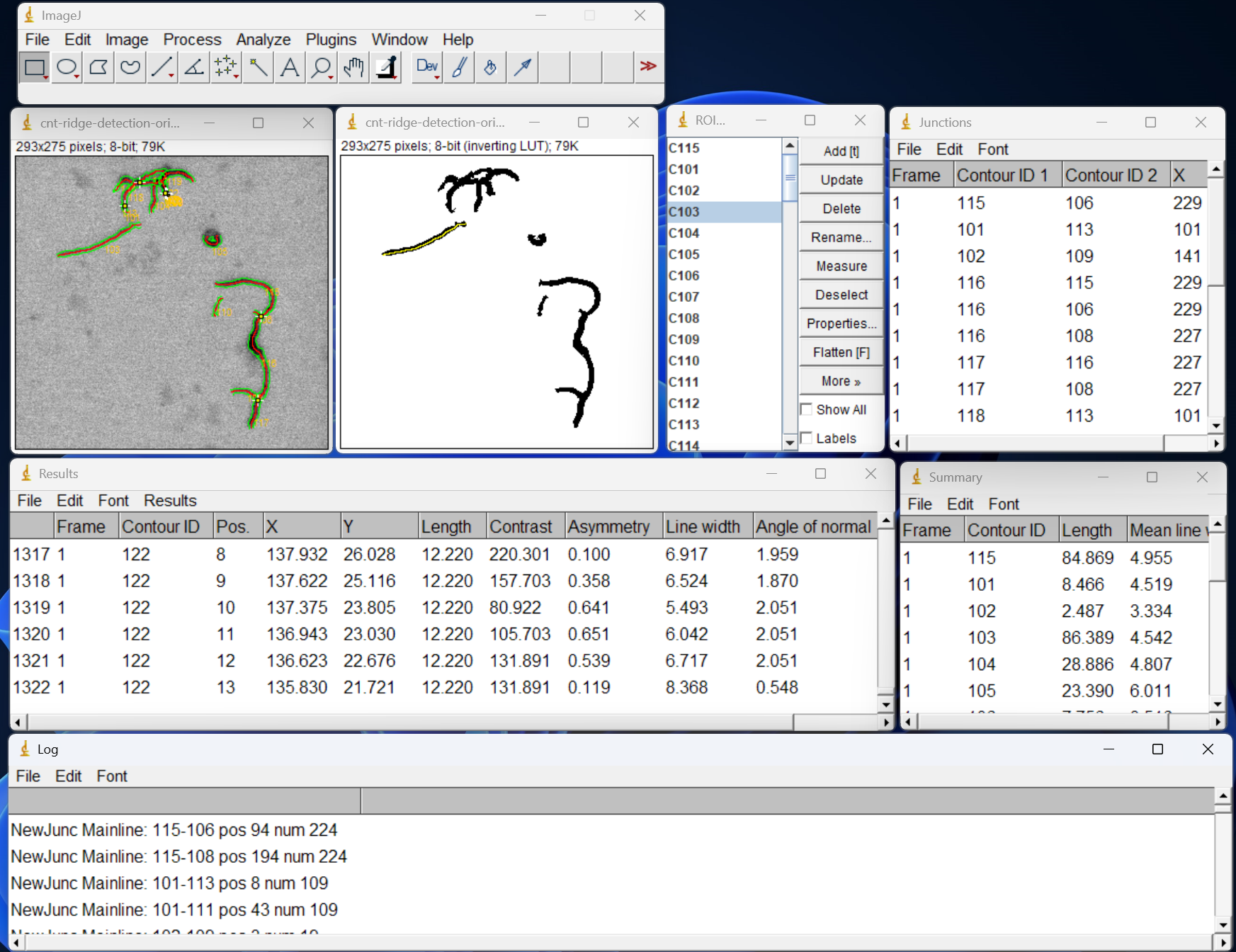The image size is (1236, 952).
Task: Click the Results horizontal scroll right arrow
Action: click(x=886, y=722)
